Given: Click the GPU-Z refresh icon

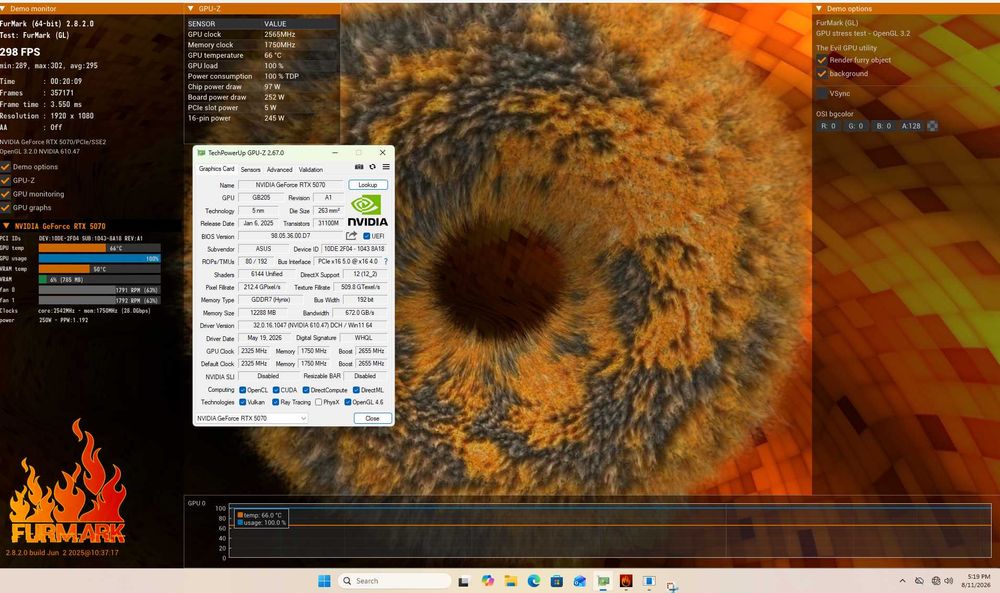Looking at the screenshot, I should point(372,167).
